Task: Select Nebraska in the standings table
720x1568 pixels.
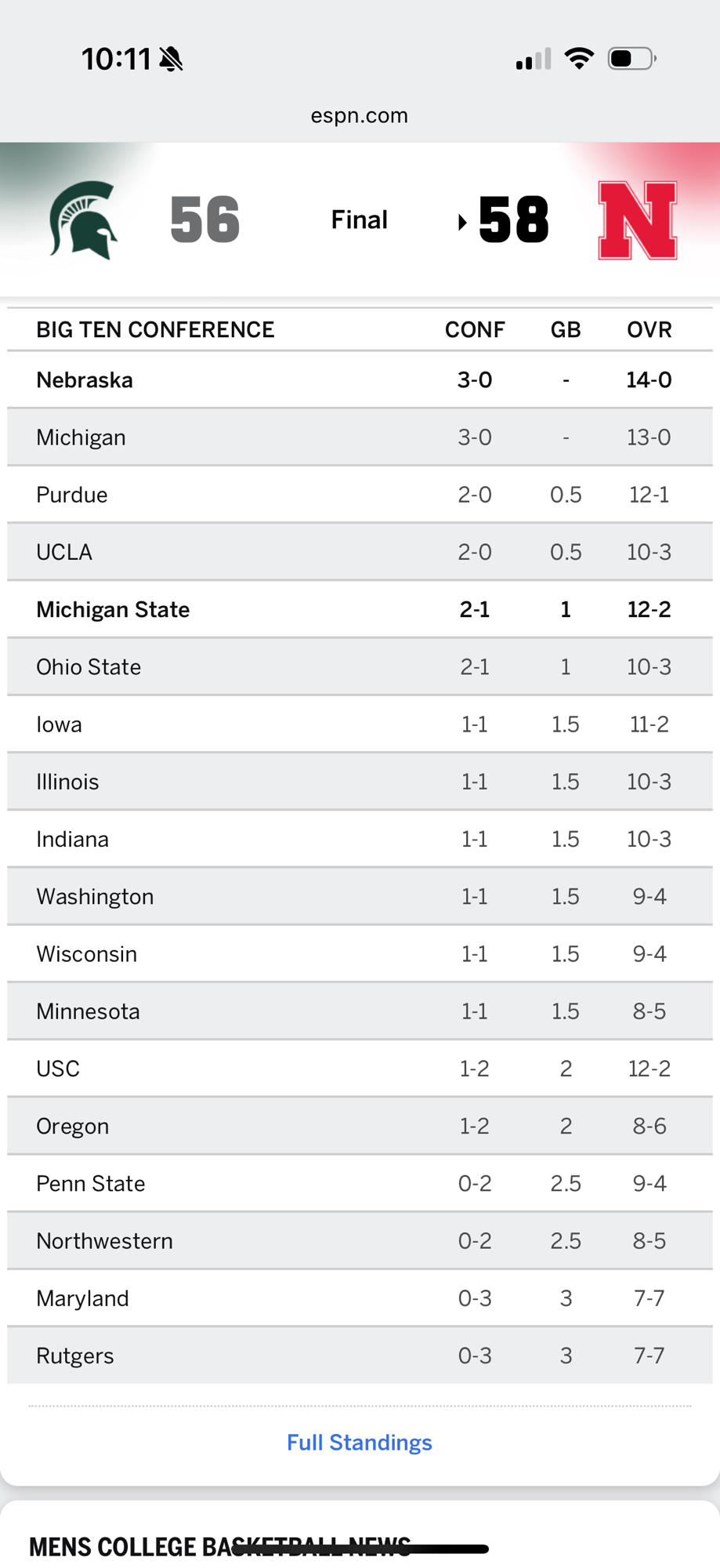Action: (85, 380)
